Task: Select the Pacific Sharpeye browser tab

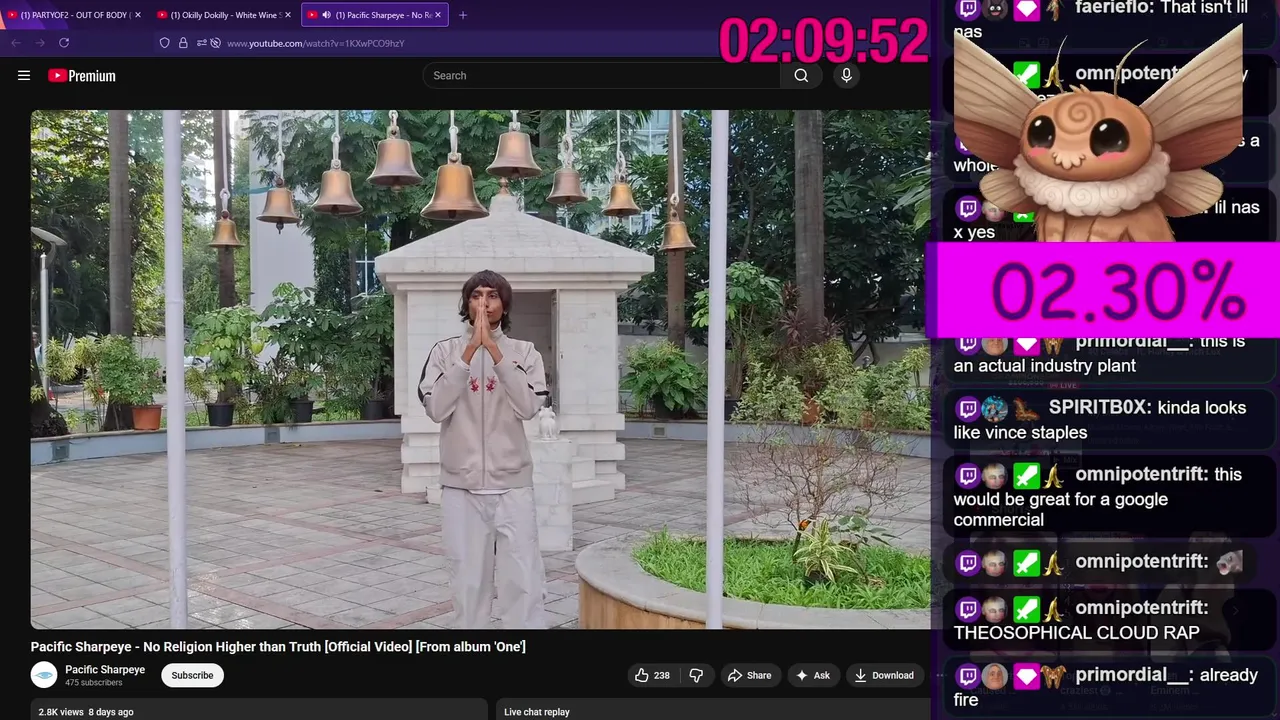Action: click(x=375, y=15)
